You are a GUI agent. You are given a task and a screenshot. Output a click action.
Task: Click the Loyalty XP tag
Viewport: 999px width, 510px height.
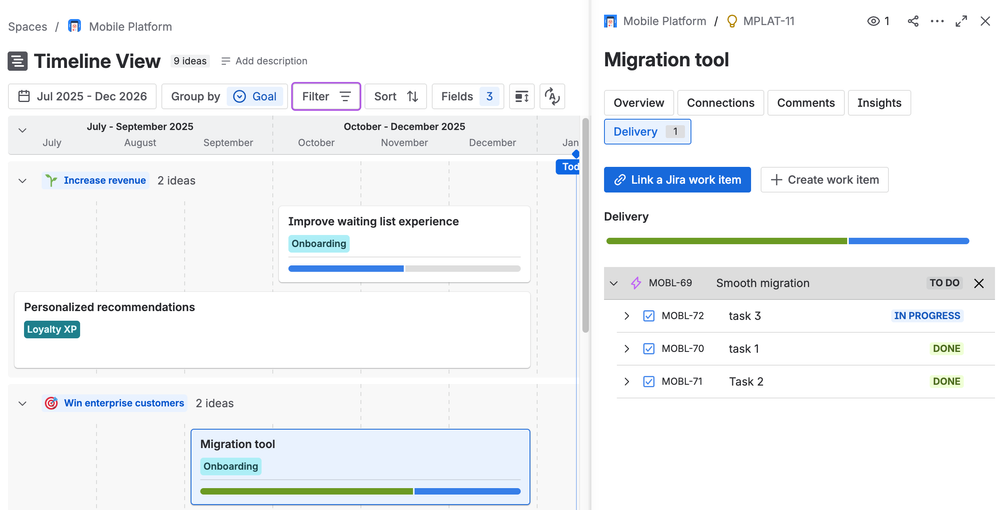[52, 330]
